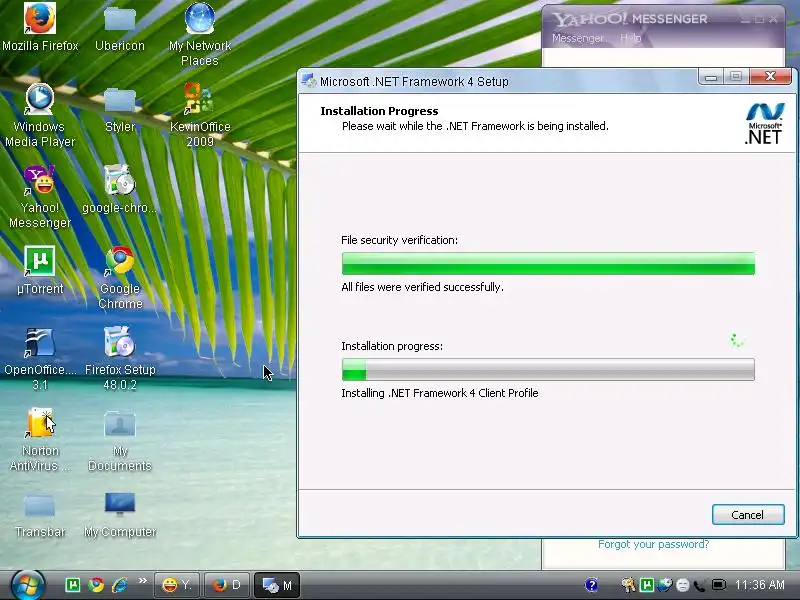The height and width of the screenshot is (600, 800).
Task: Click the Installation progress bar
Action: pyautogui.click(x=548, y=369)
